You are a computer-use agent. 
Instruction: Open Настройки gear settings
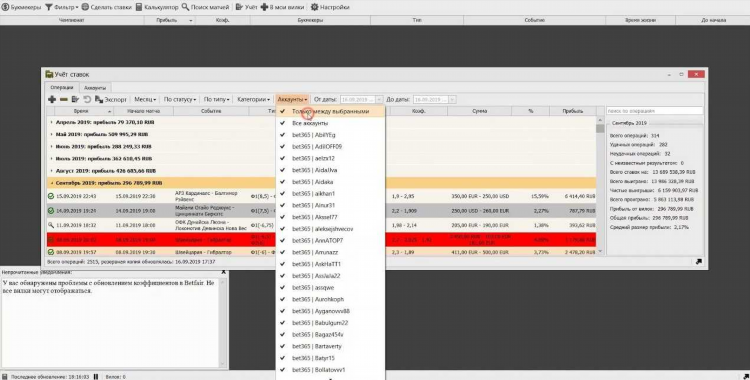click(x=330, y=7)
